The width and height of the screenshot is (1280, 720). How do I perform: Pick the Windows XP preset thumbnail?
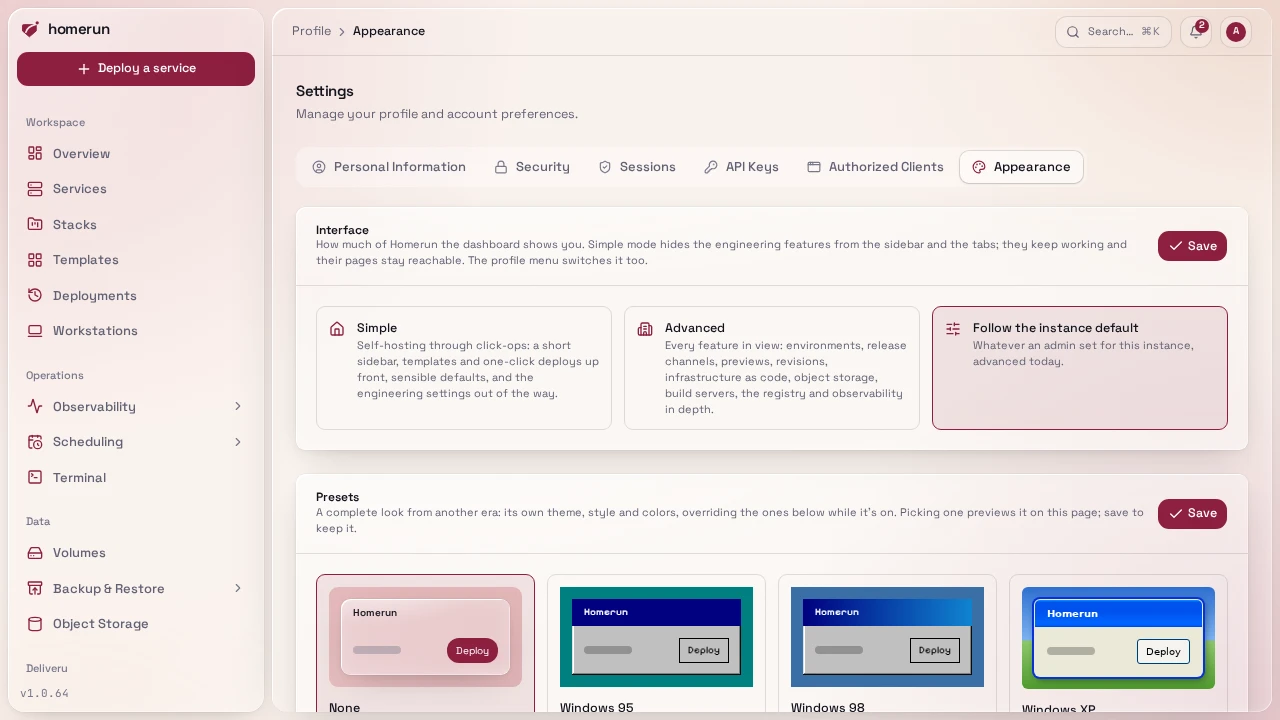click(x=1118, y=638)
